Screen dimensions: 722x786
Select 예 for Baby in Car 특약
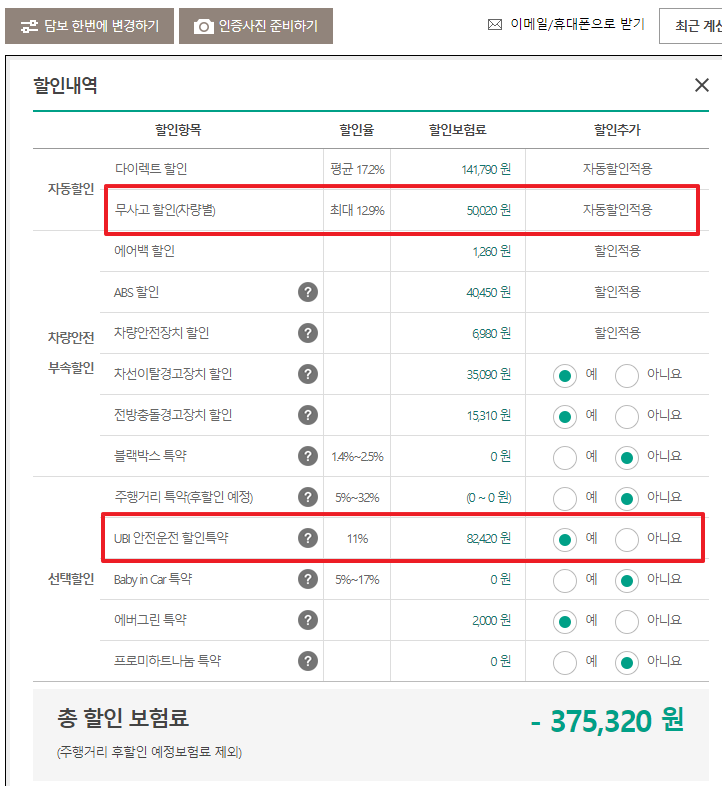[565, 581]
